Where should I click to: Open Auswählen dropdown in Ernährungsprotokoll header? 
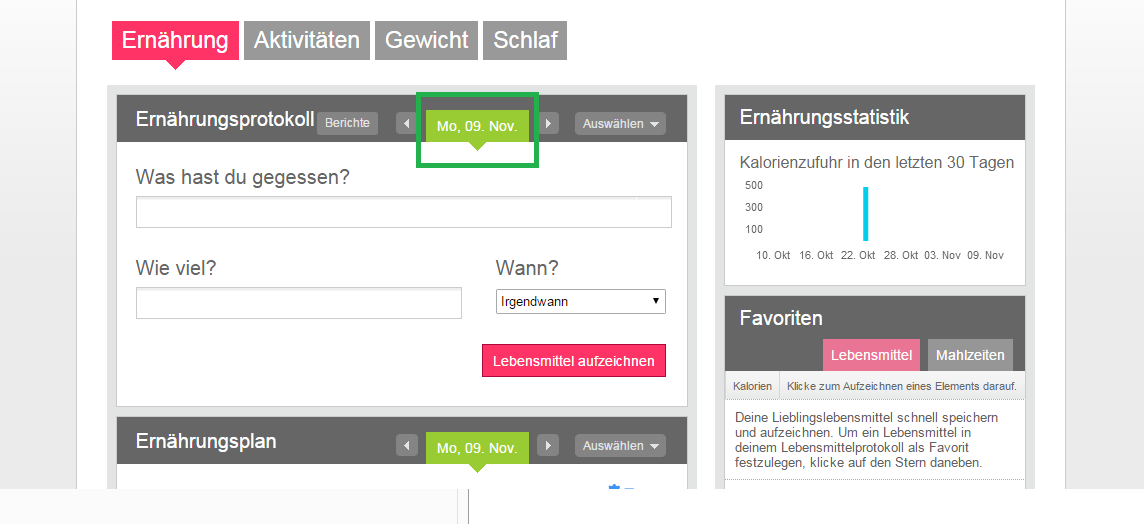[620, 123]
